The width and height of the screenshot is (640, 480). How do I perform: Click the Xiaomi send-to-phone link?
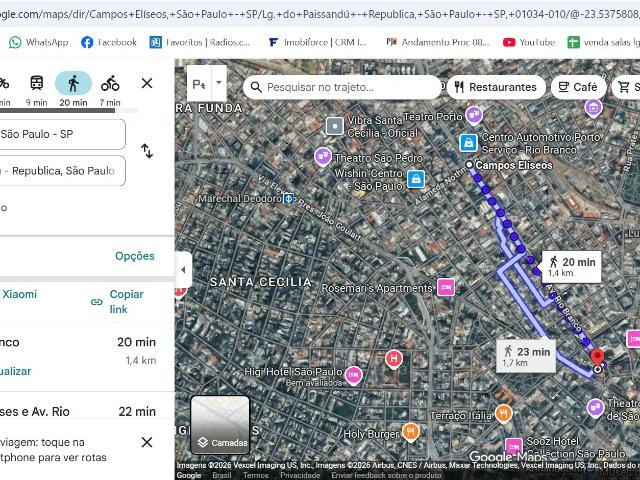pos(18,294)
